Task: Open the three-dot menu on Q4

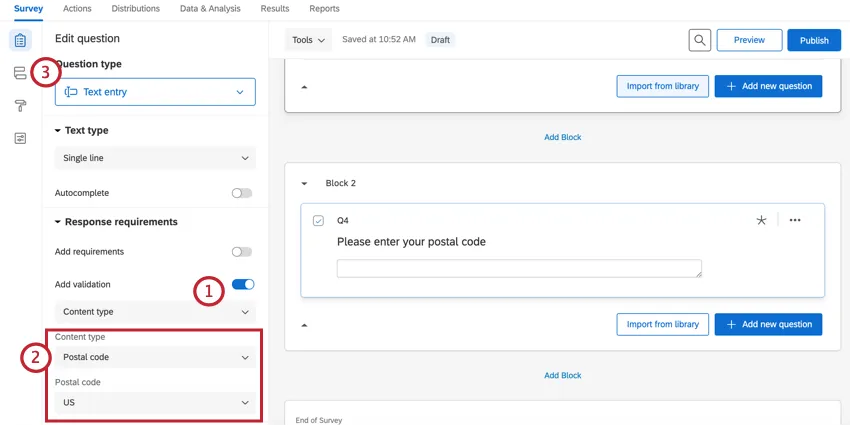Action: coord(795,220)
